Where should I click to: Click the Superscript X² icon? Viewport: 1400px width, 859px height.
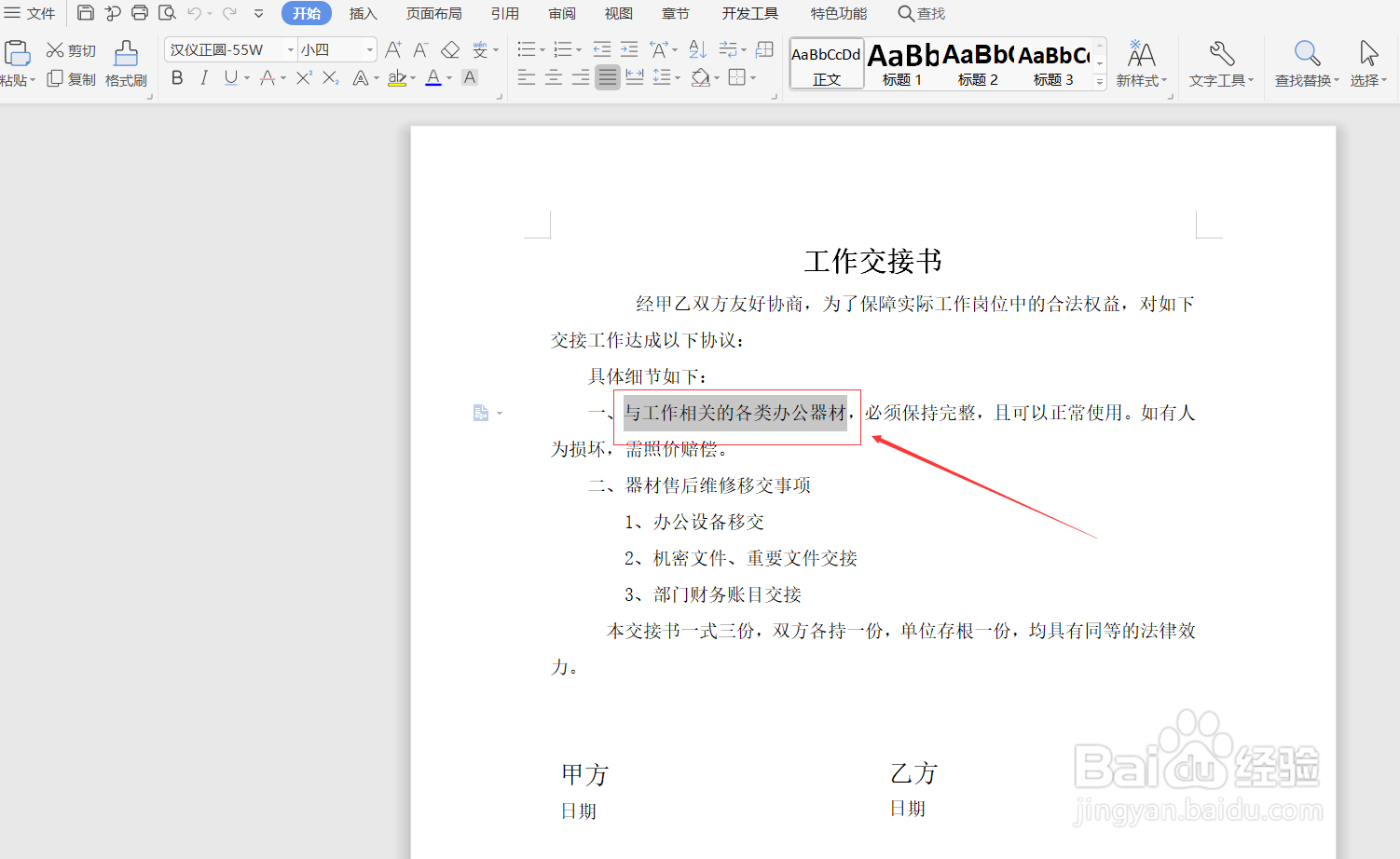pos(304,78)
